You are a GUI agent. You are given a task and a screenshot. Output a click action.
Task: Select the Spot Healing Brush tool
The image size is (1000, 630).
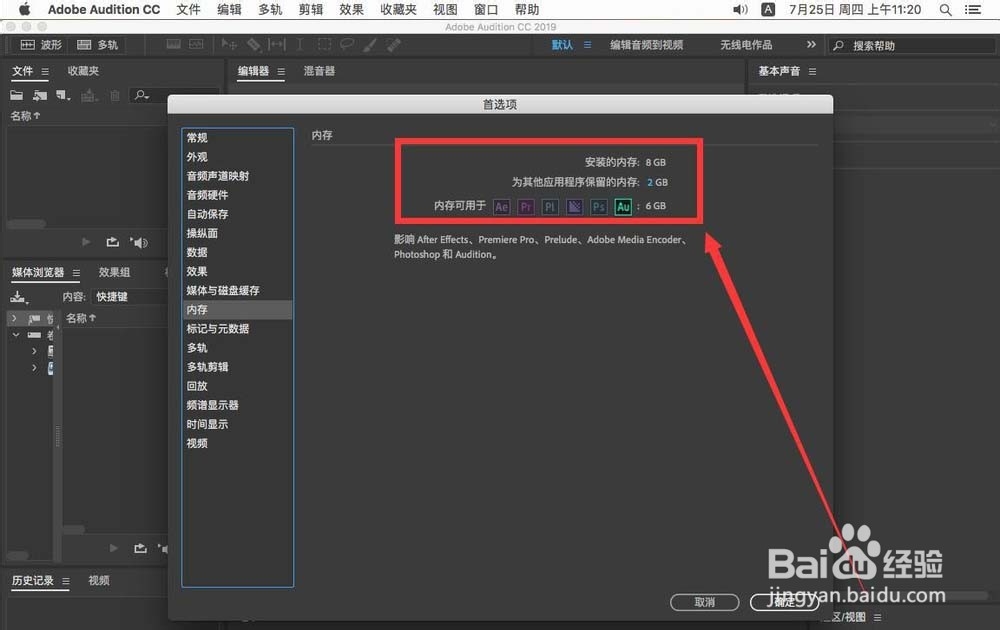click(x=394, y=44)
